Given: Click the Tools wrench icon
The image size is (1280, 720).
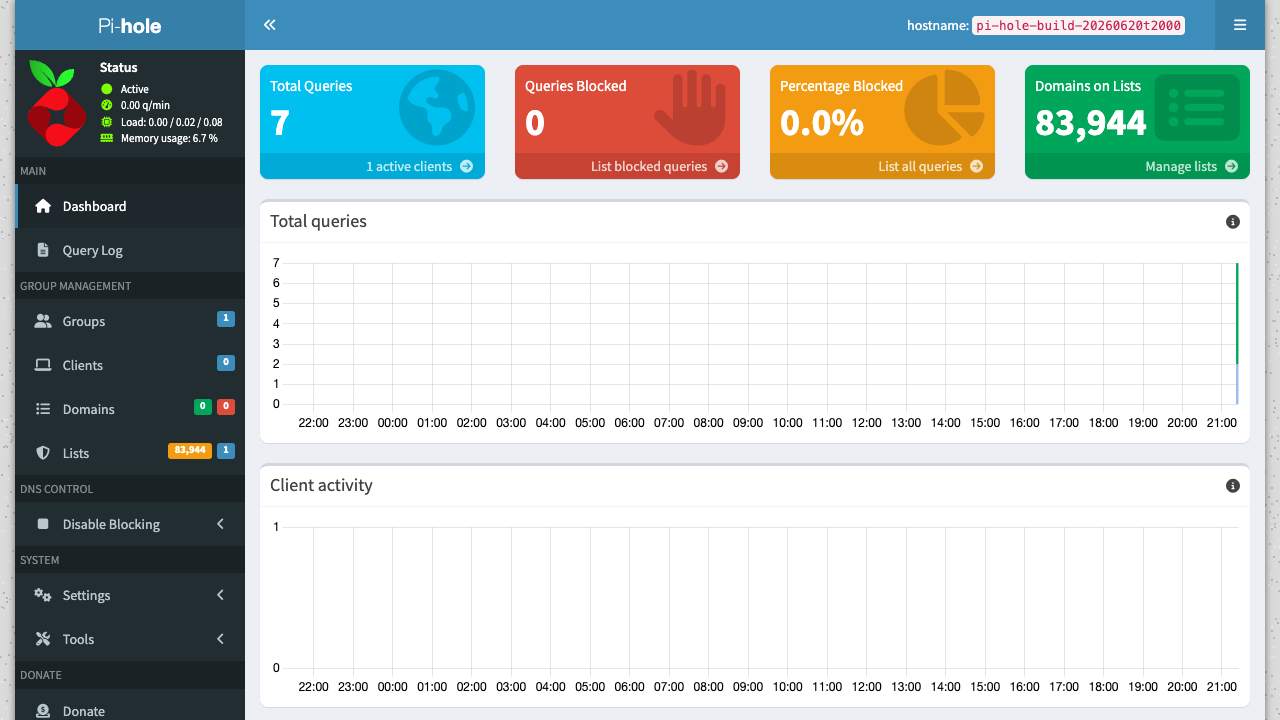Looking at the screenshot, I should pos(43,639).
